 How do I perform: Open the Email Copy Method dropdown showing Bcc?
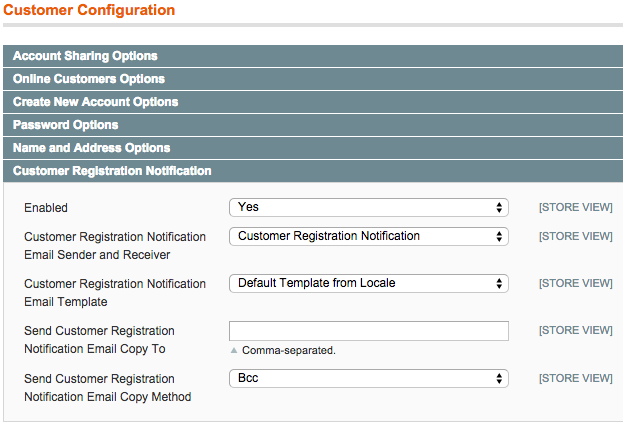[x=369, y=378]
